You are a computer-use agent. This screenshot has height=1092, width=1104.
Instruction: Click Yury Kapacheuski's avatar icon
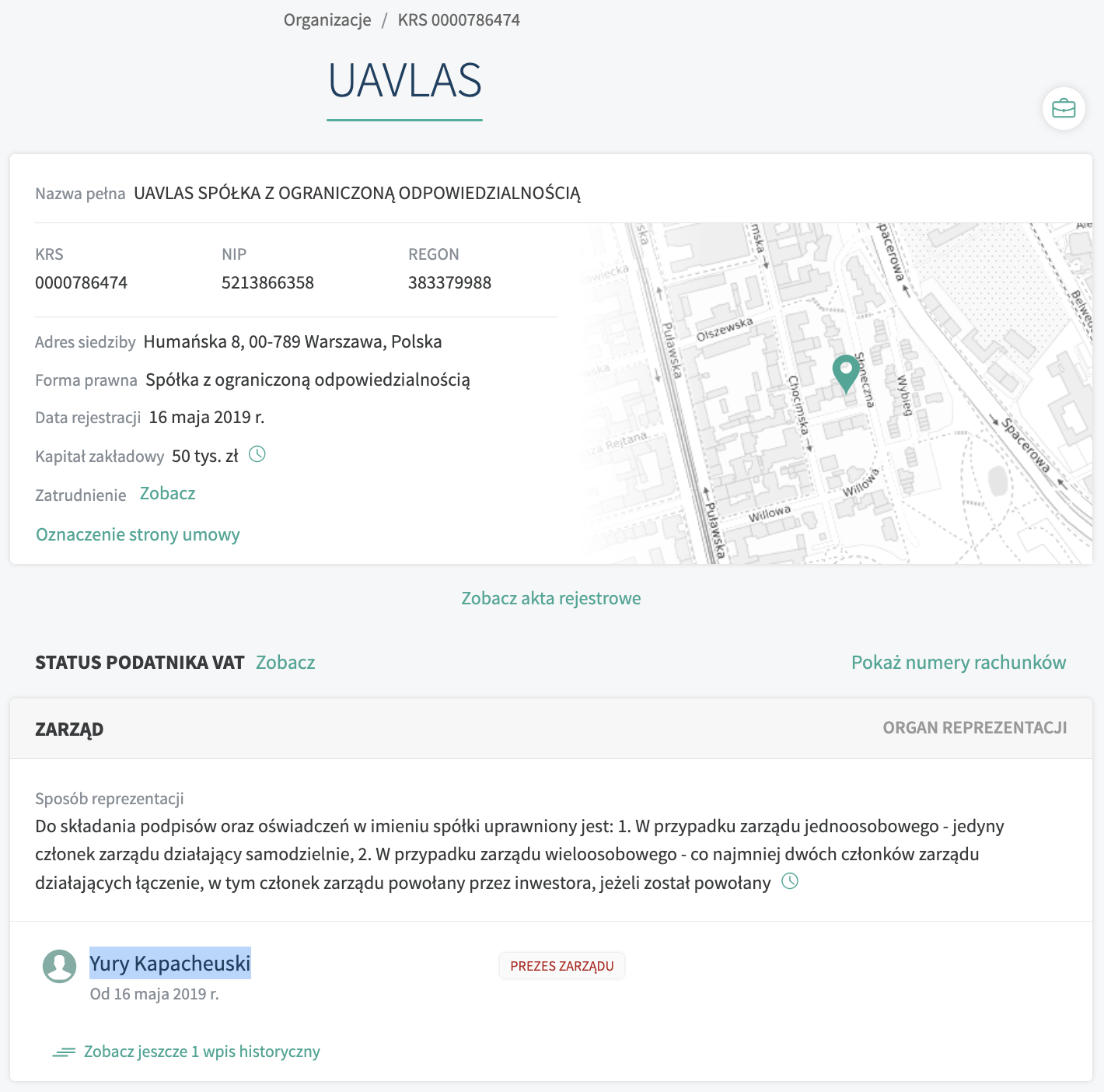point(60,966)
